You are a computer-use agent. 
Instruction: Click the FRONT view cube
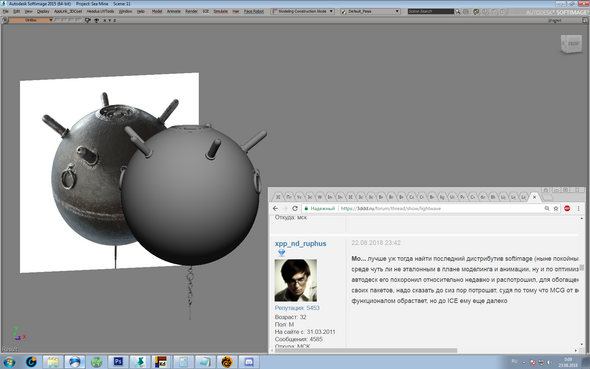(572, 44)
